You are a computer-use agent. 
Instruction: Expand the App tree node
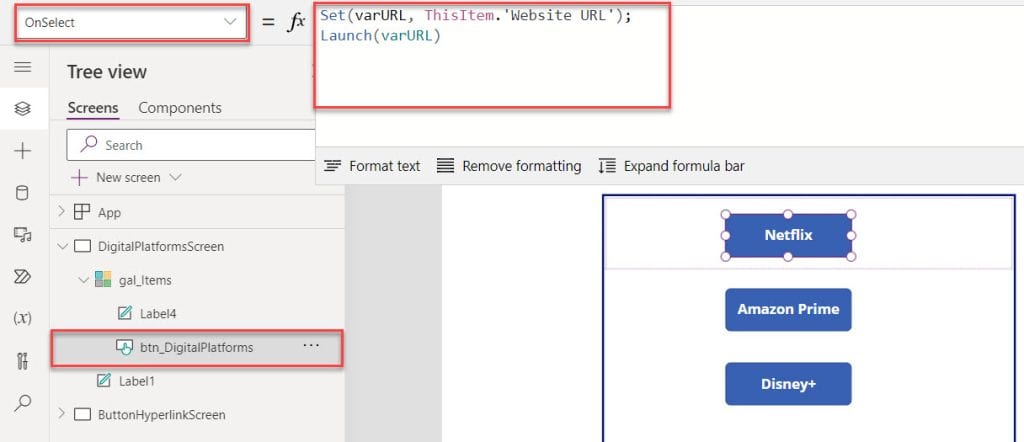pos(62,212)
